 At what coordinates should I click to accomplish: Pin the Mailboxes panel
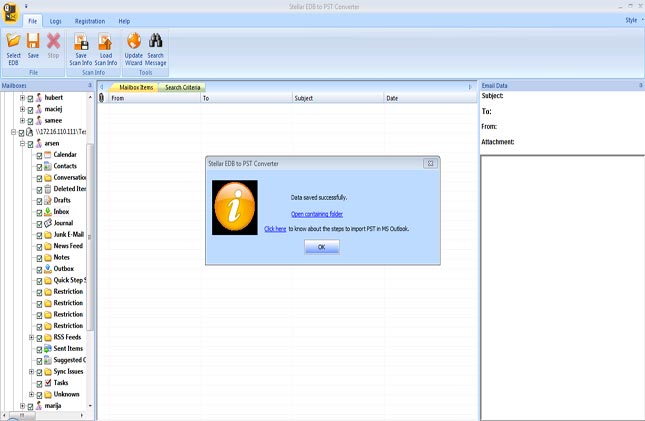(90, 86)
